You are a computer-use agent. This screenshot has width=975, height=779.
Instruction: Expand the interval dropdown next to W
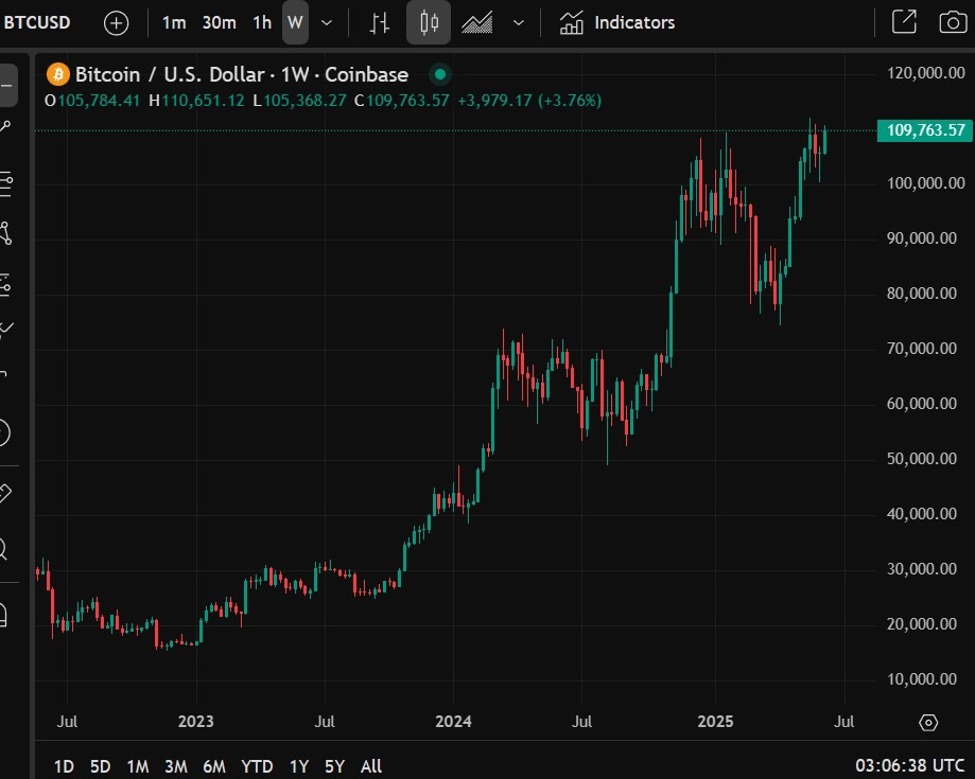(x=324, y=22)
